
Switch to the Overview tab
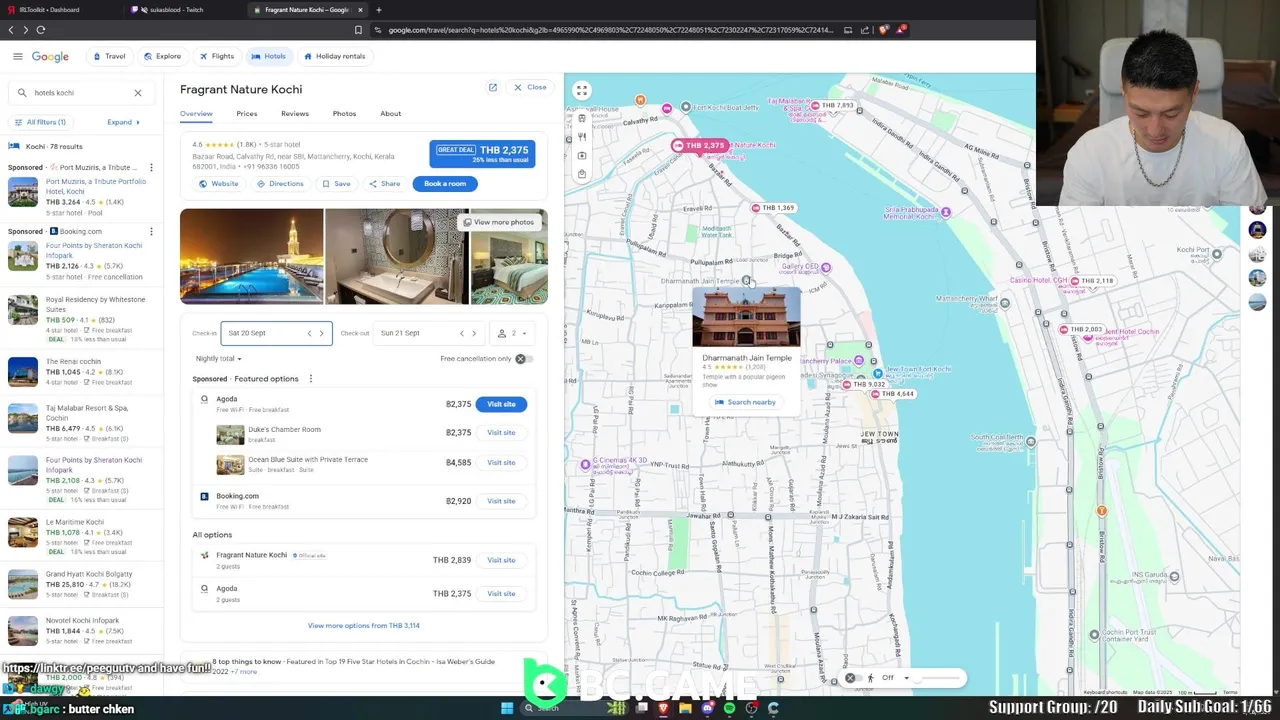tap(196, 113)
